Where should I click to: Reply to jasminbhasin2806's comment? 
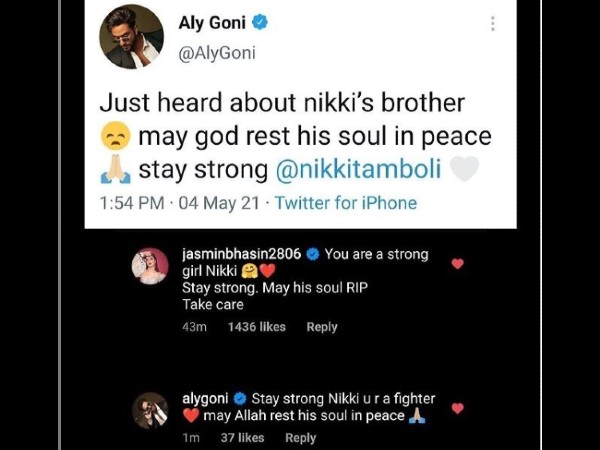click(322, 327)
